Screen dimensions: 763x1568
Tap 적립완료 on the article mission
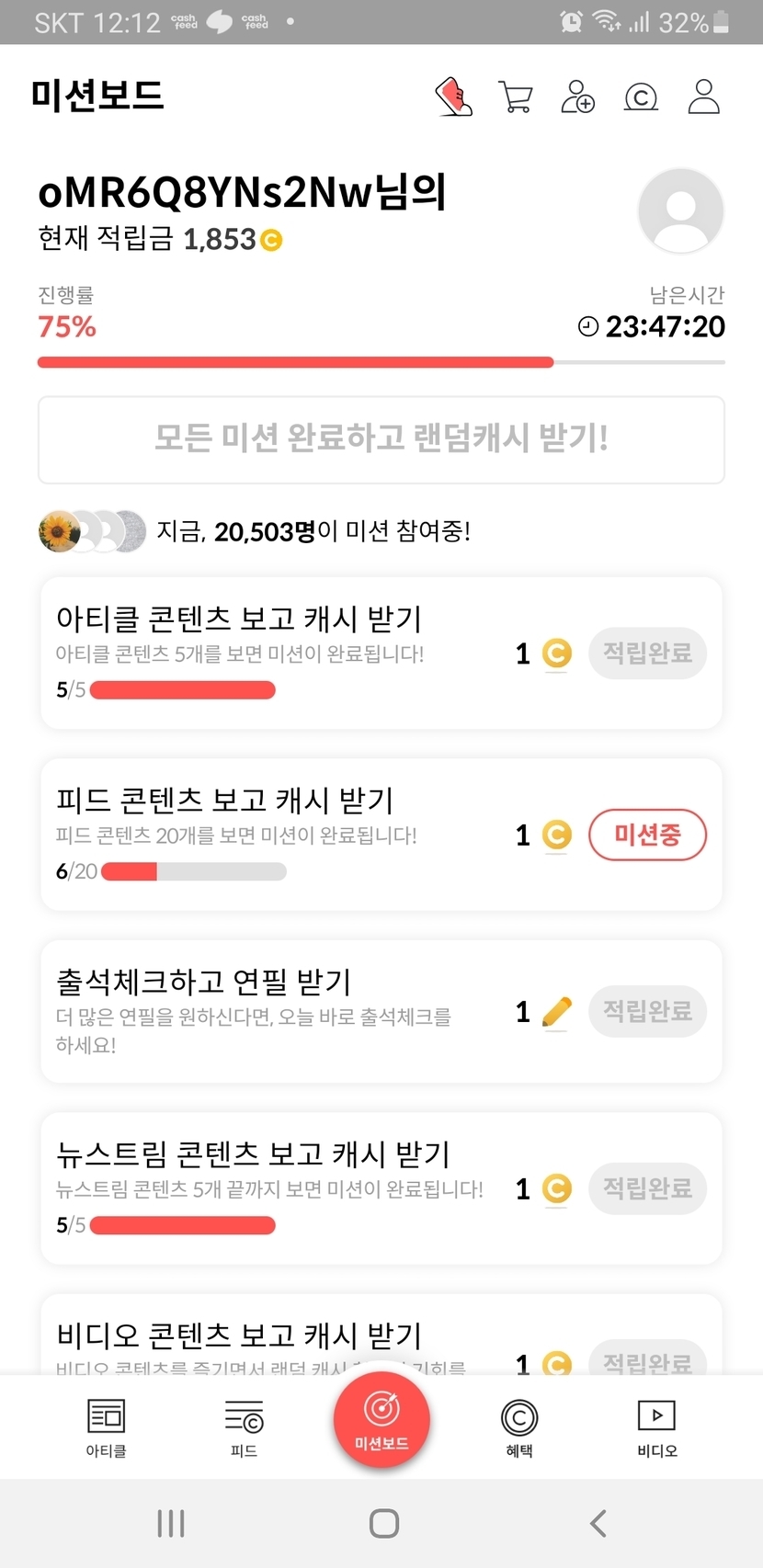coord(647,653)
